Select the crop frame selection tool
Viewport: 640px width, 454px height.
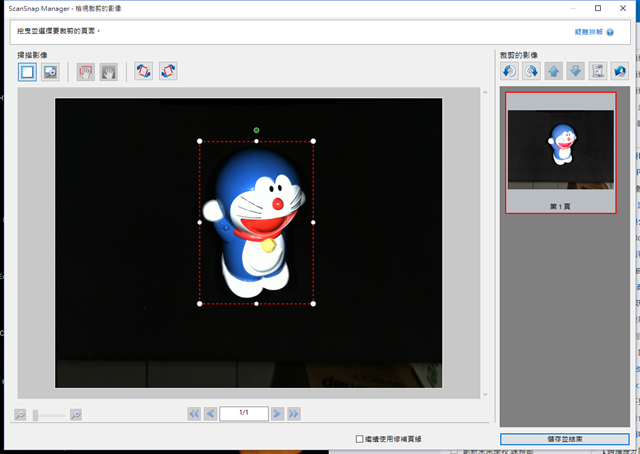[27, 72]
